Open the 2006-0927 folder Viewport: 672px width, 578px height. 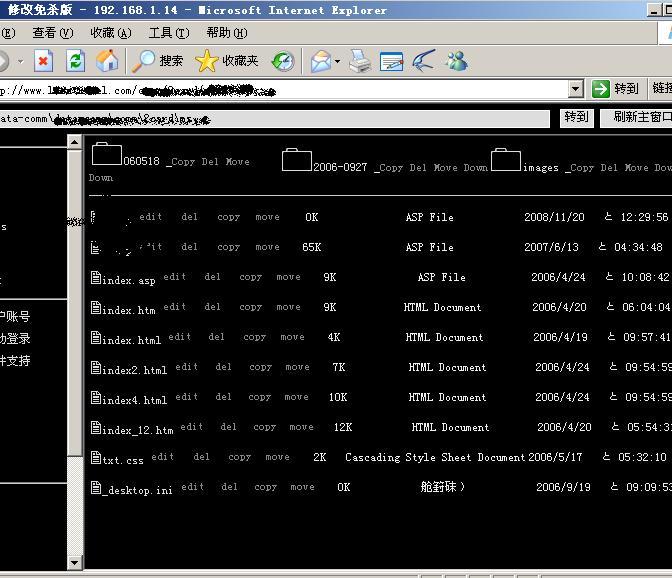tap(298, 160)
